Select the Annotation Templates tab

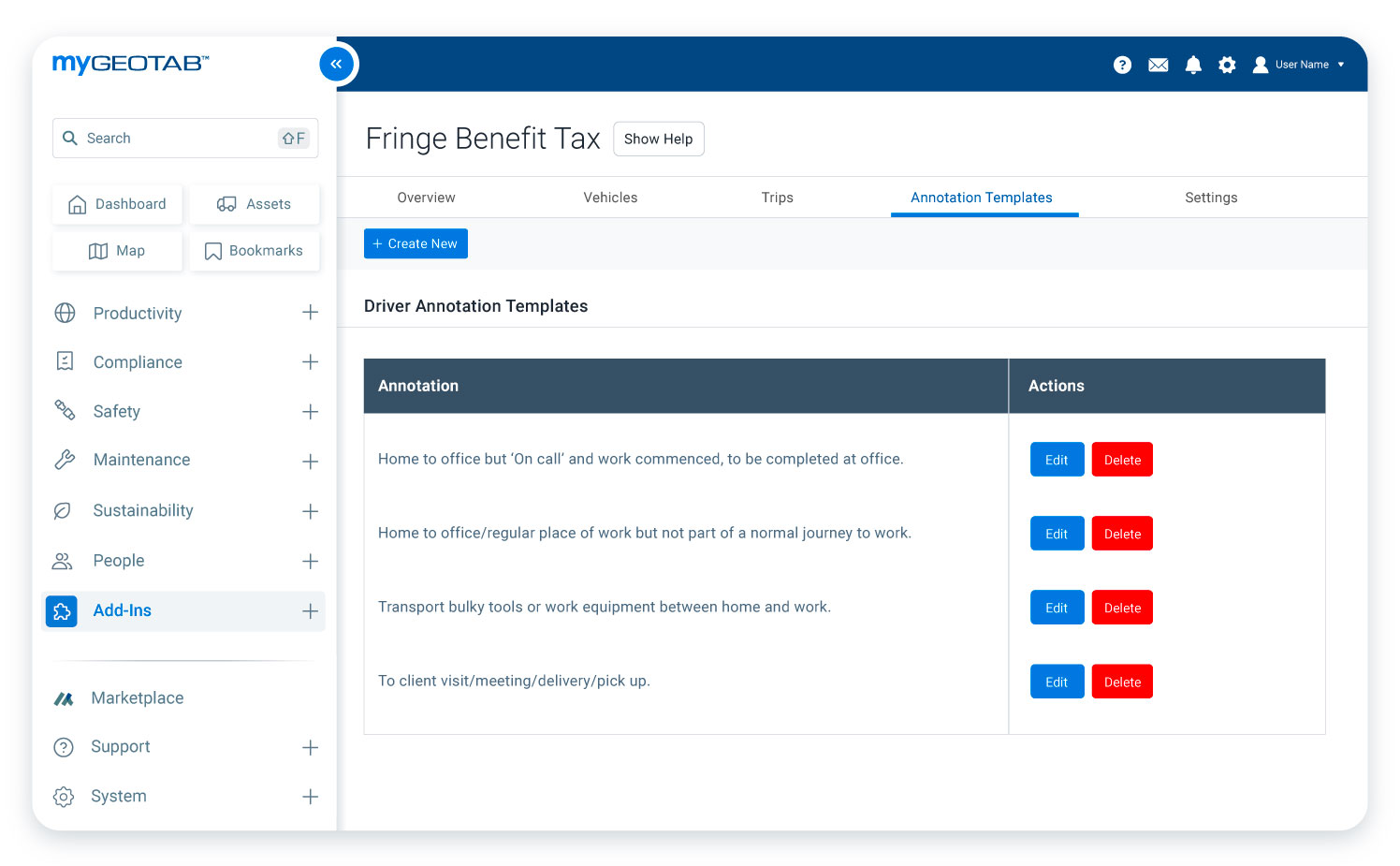pyautogui.click(x=982, y=198)
